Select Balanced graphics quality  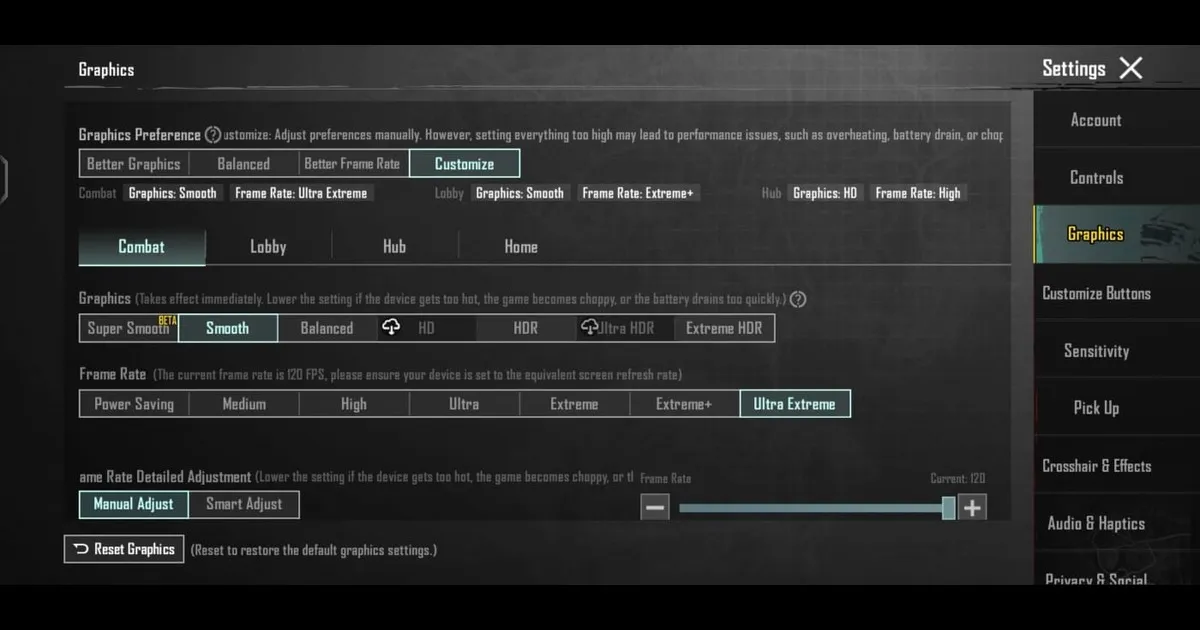pos(327,327)
